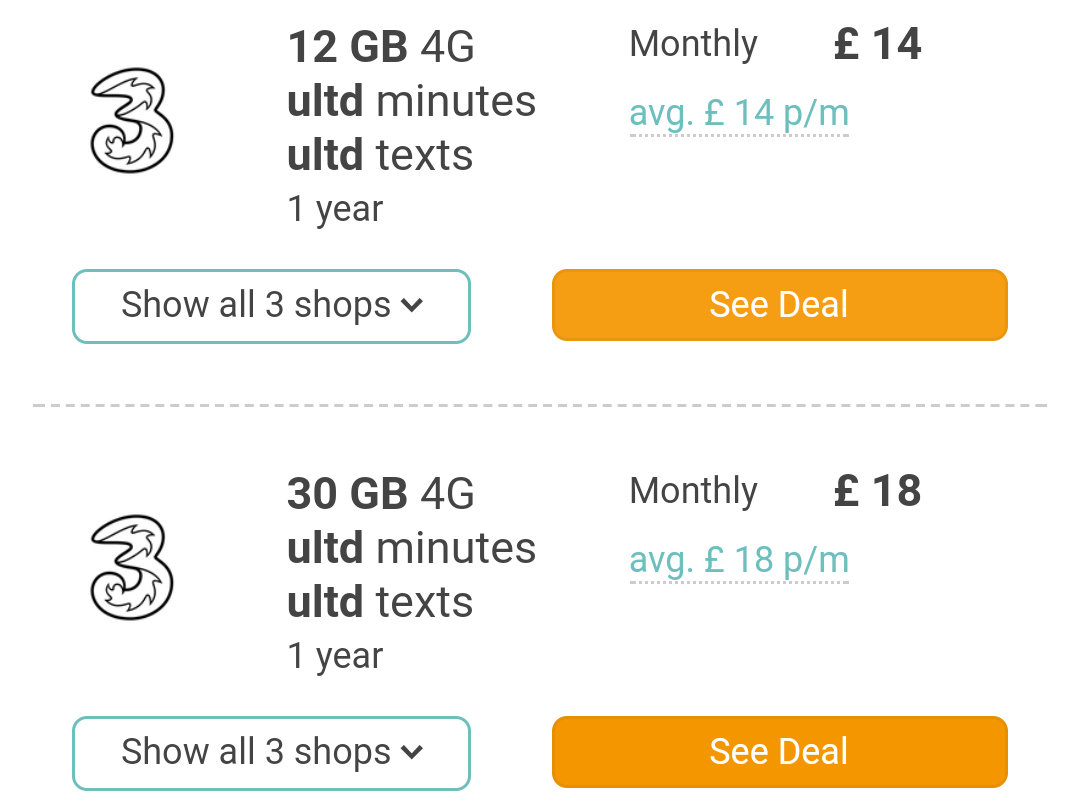This screenshot has width=1080, height=807.
Task: Click the Monthly label of the 12 GB plan
Action: click(694, 45)
